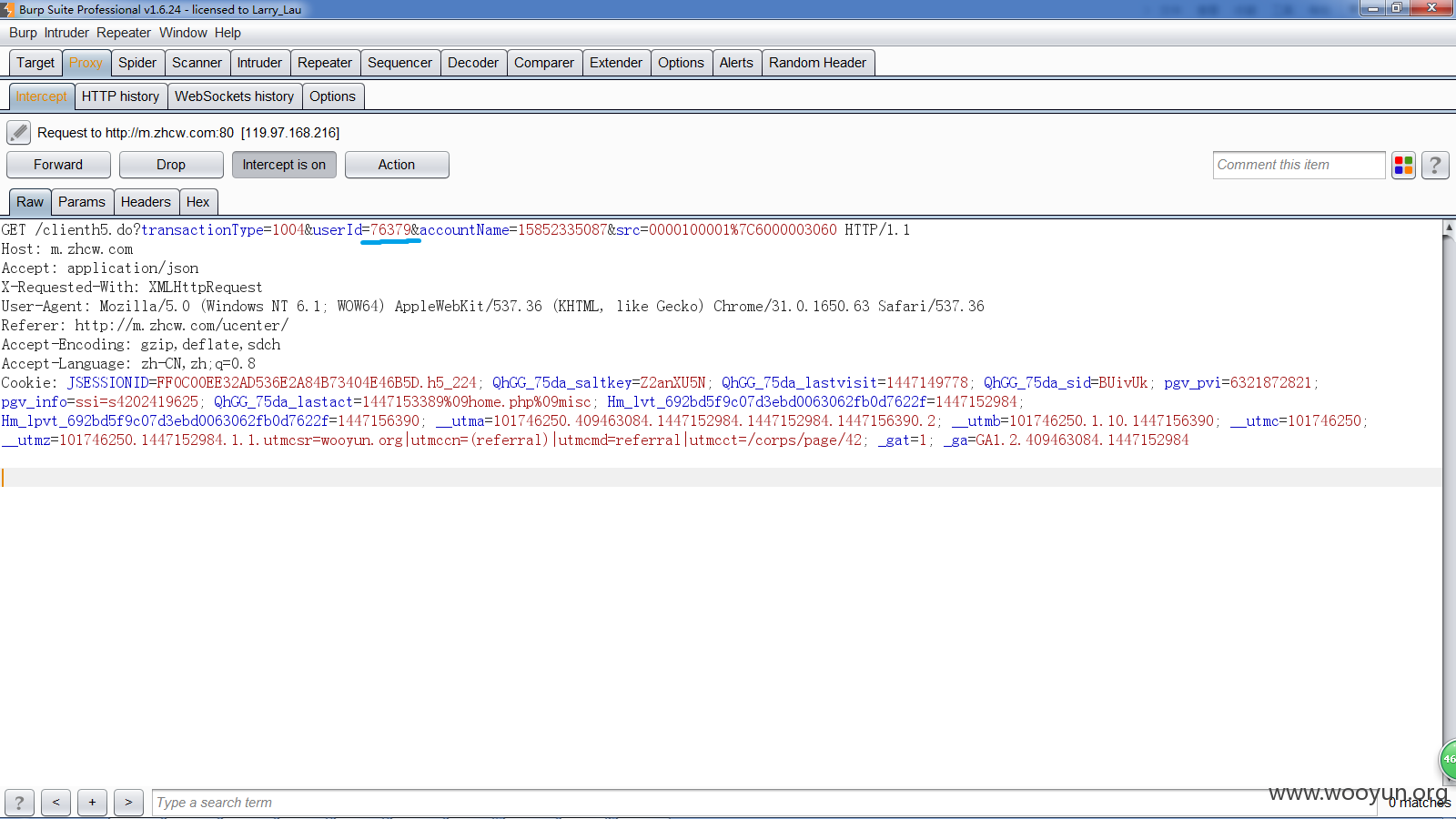The width and height of the screenshot is (1456, 819).
Task: Switch to the Target tab
Action: coord(35,63)
